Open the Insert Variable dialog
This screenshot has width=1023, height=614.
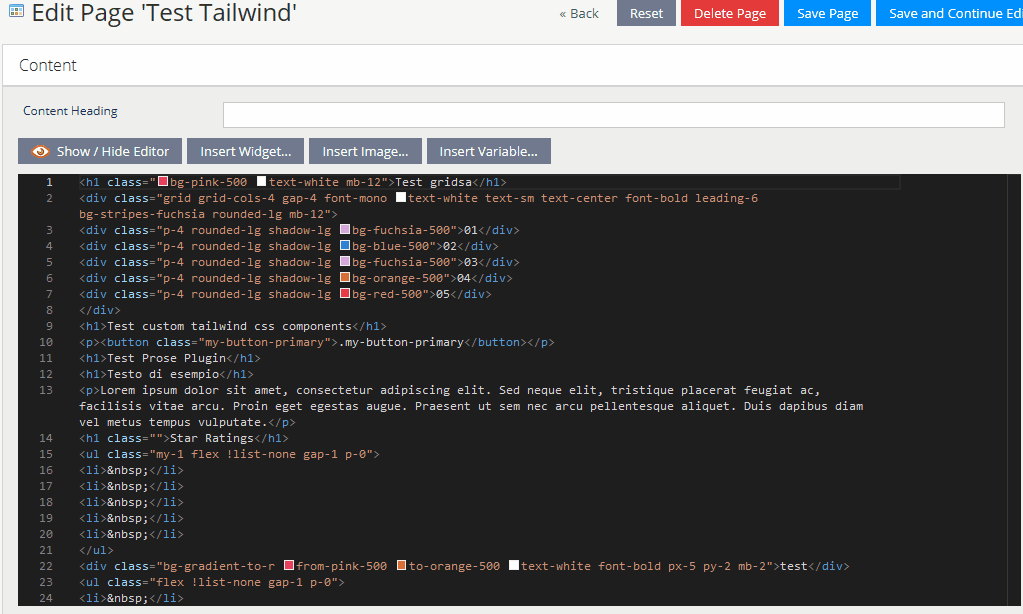point(488,151)
